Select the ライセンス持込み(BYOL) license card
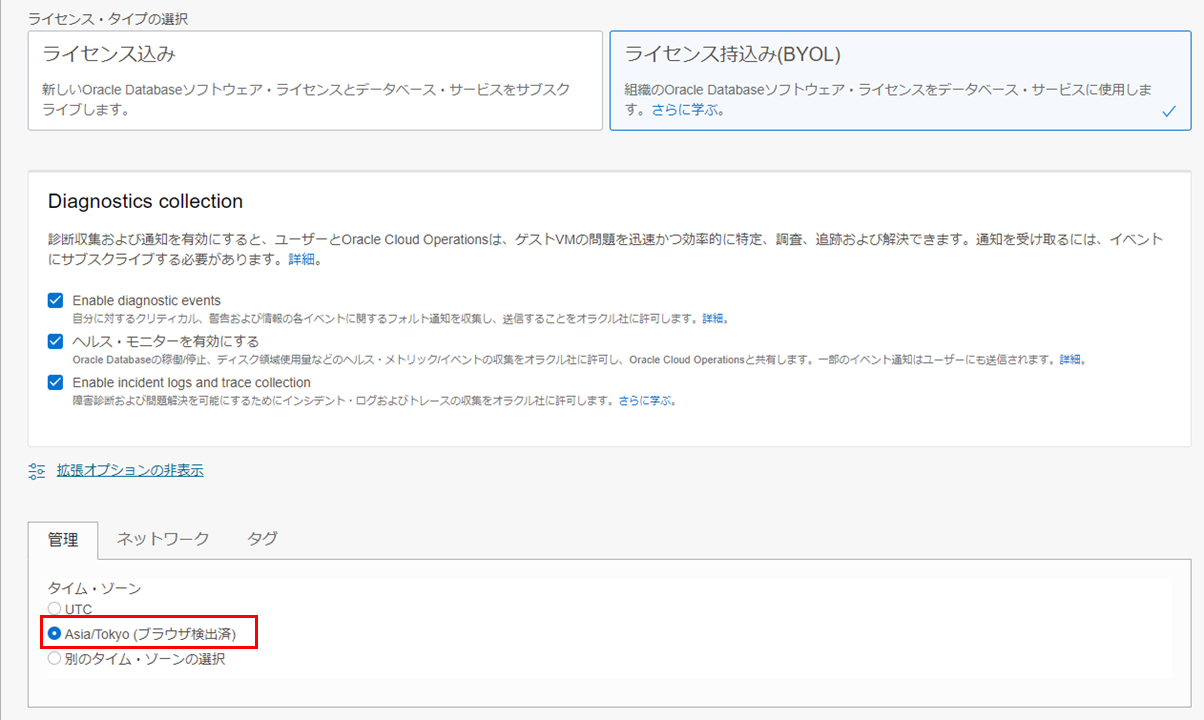The height and width of the screenshot is (720, 1204). (898, 80)
